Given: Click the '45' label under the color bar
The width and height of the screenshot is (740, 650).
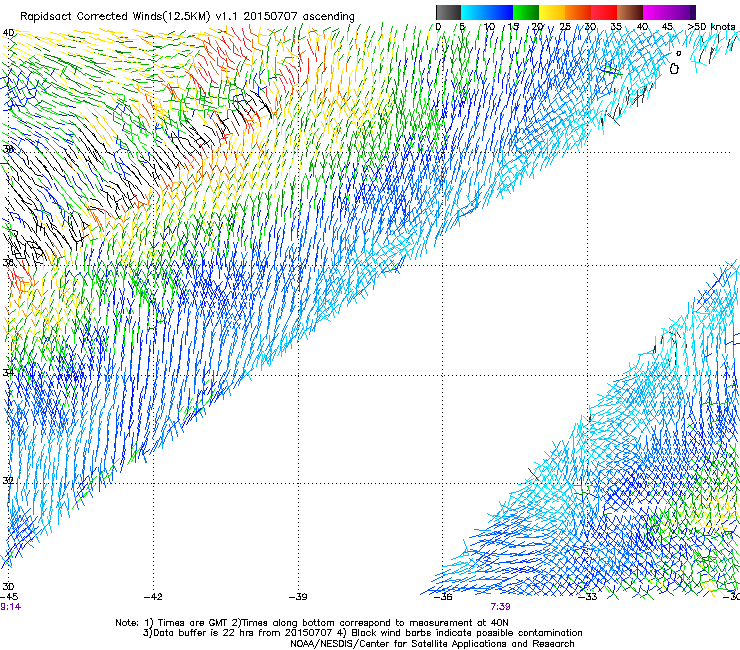Looking at the screenshot, I should 667,27.
